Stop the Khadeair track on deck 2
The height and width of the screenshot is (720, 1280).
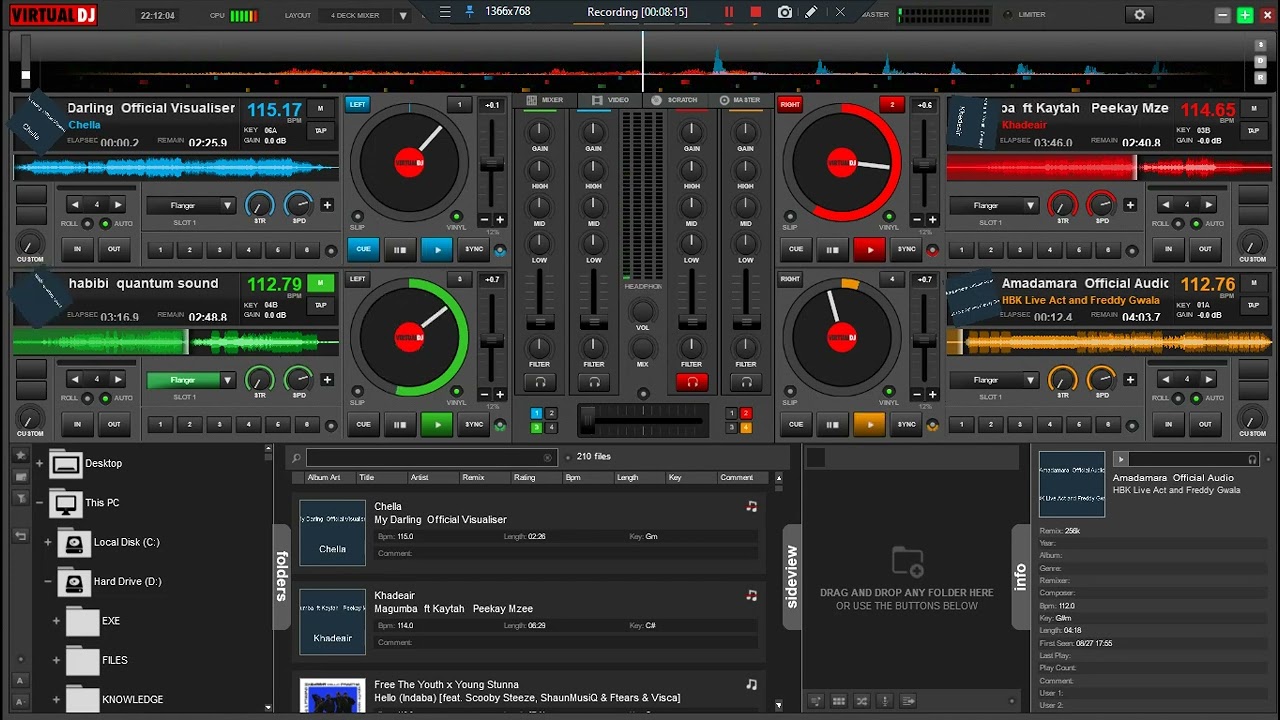pos(832,249)
